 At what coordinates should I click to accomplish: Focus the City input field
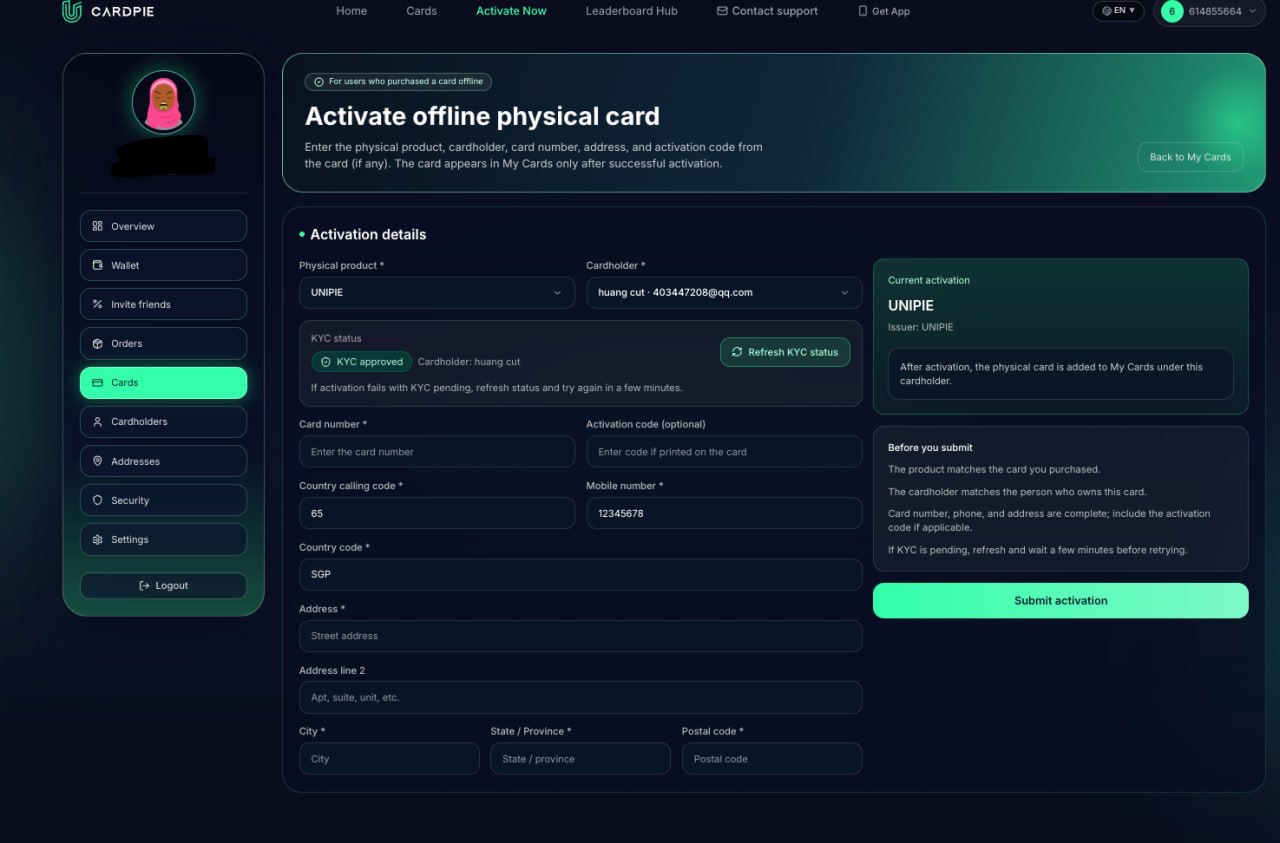(x=389, y=758)
